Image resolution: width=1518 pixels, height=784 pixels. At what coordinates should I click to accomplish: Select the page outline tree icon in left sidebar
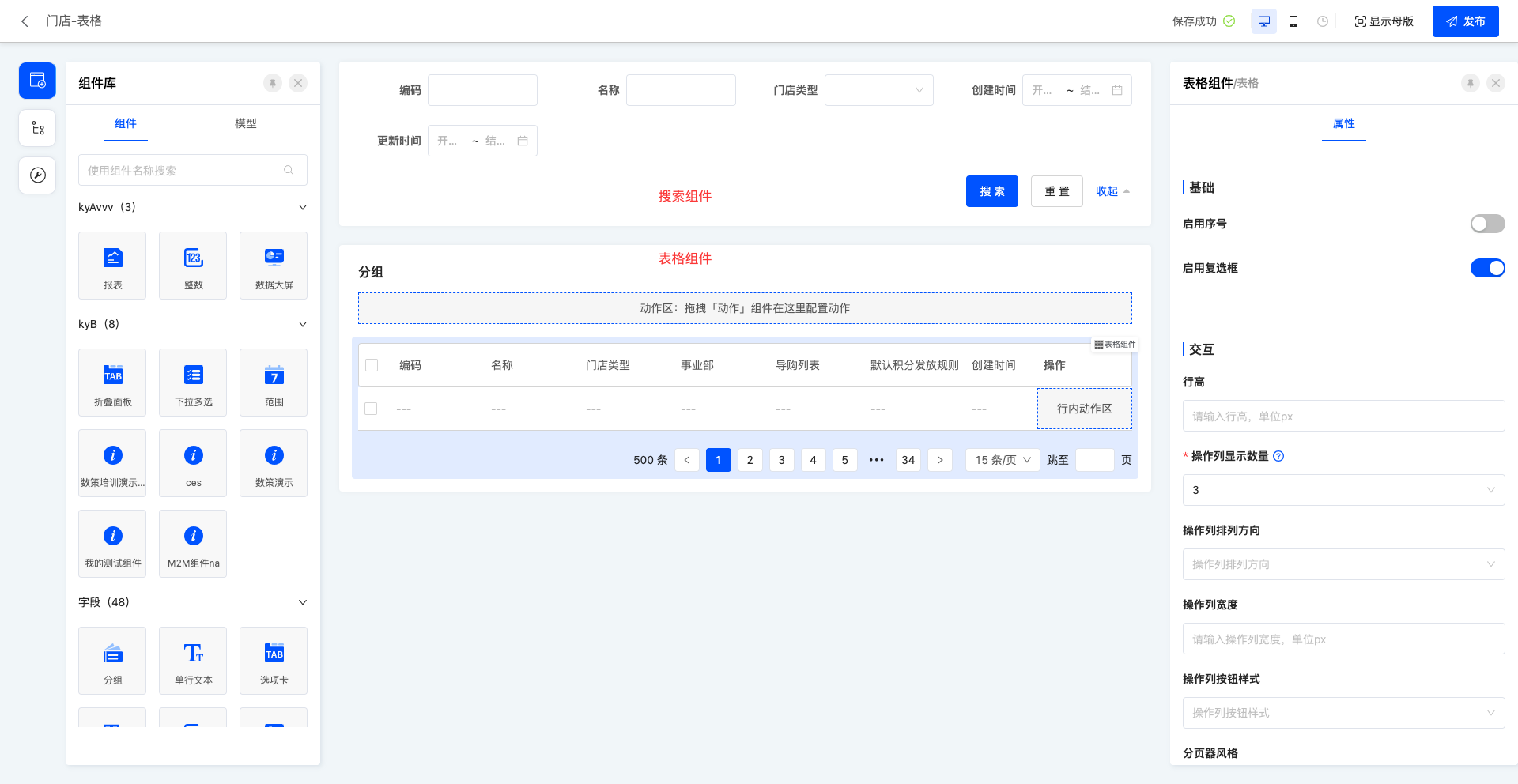37,127
